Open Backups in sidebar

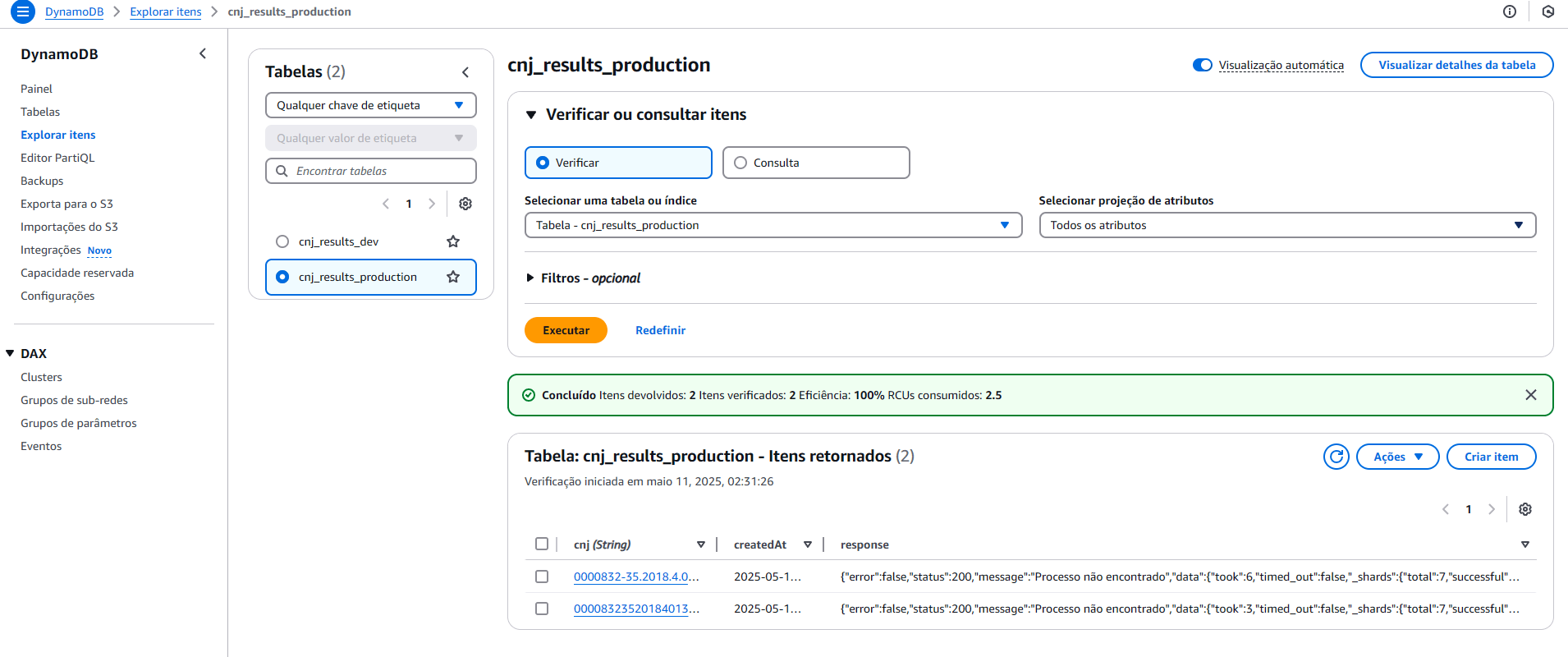point(42,181)
